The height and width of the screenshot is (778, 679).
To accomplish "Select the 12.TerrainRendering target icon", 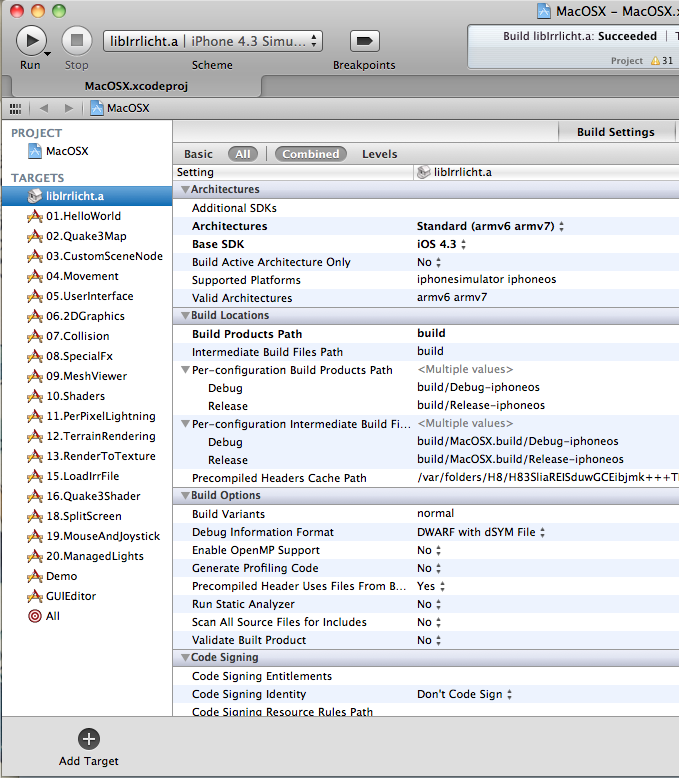I will [35, 436].
